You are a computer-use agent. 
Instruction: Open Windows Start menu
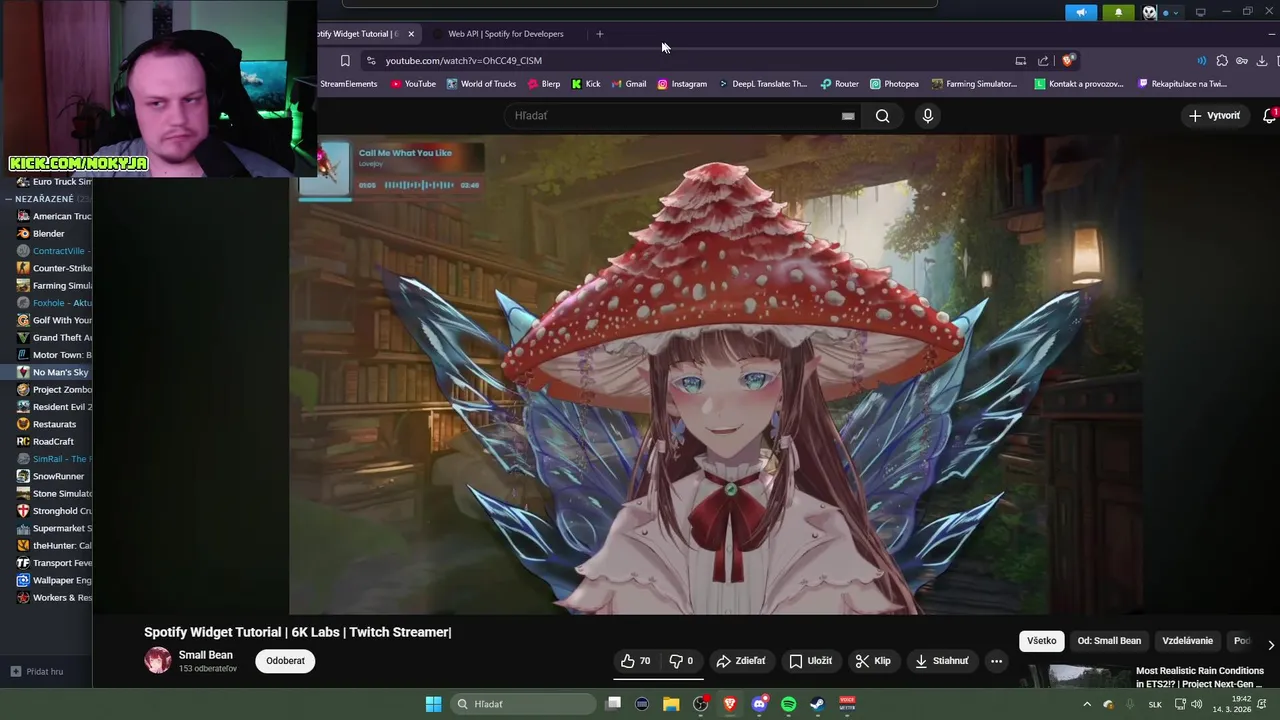pyautogui.click(x=433, y=704)
